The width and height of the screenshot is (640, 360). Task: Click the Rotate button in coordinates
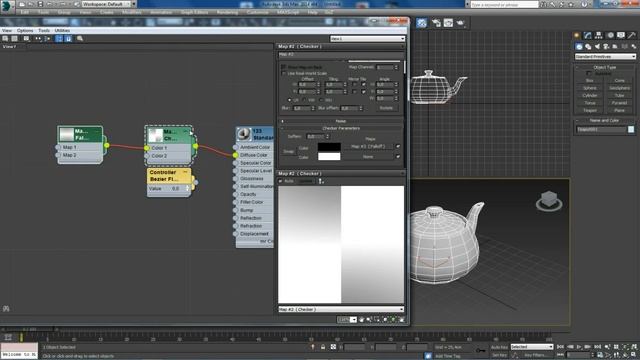[386, 108]
